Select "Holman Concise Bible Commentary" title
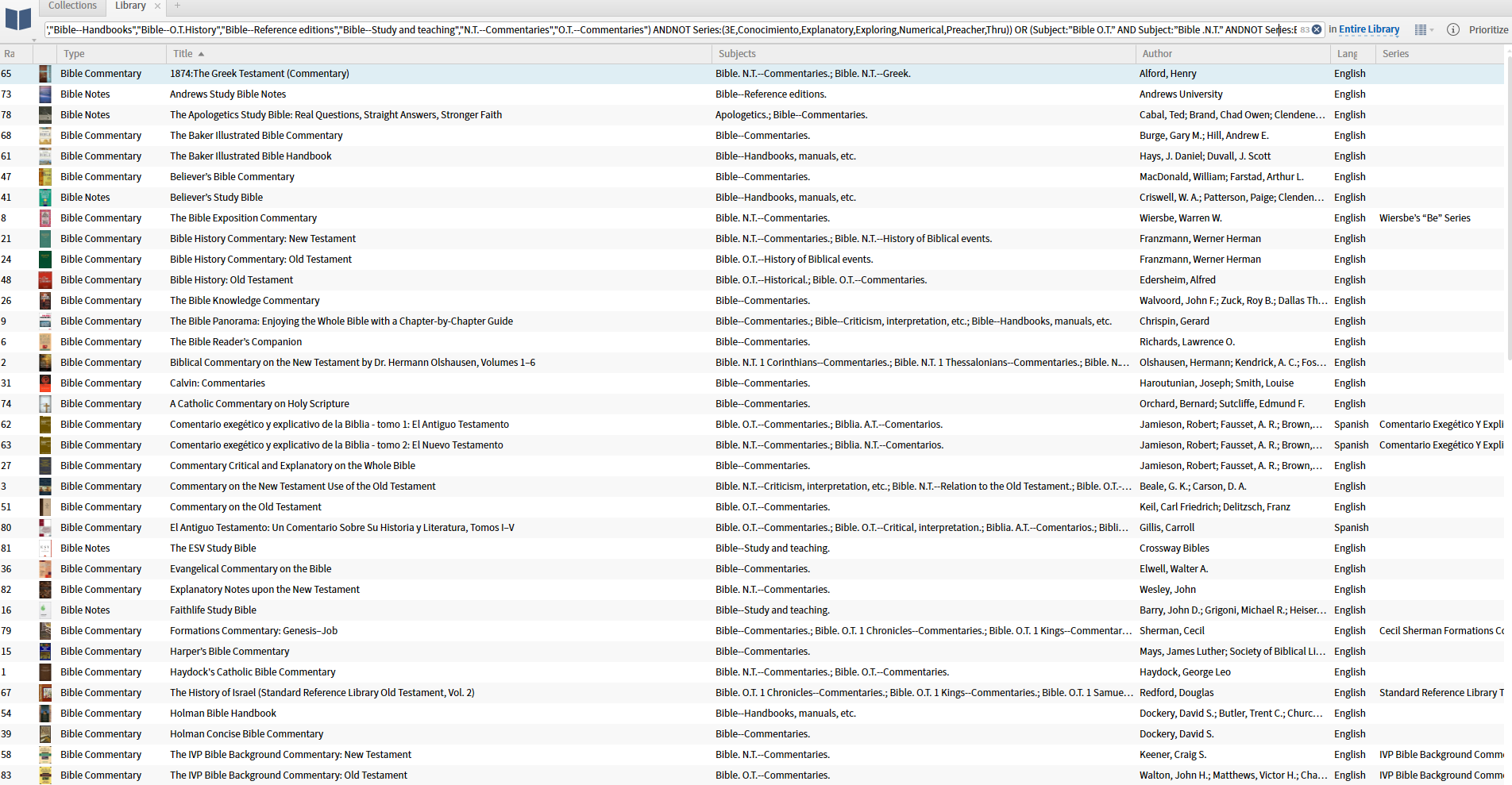The image size is (1512, 785). [246, 734]
